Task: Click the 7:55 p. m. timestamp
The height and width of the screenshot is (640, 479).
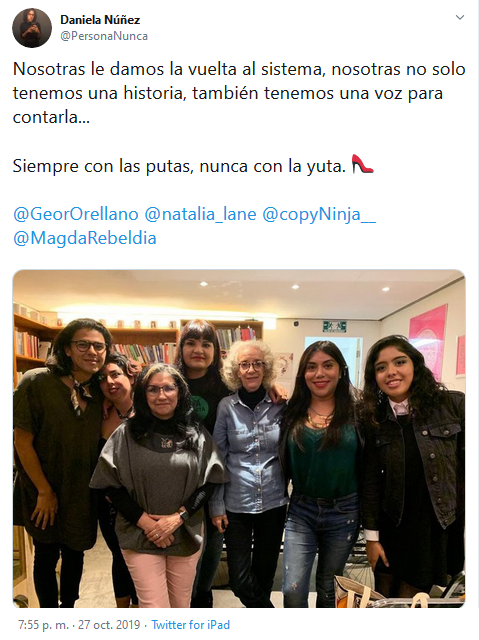Action: coord(43,624)
